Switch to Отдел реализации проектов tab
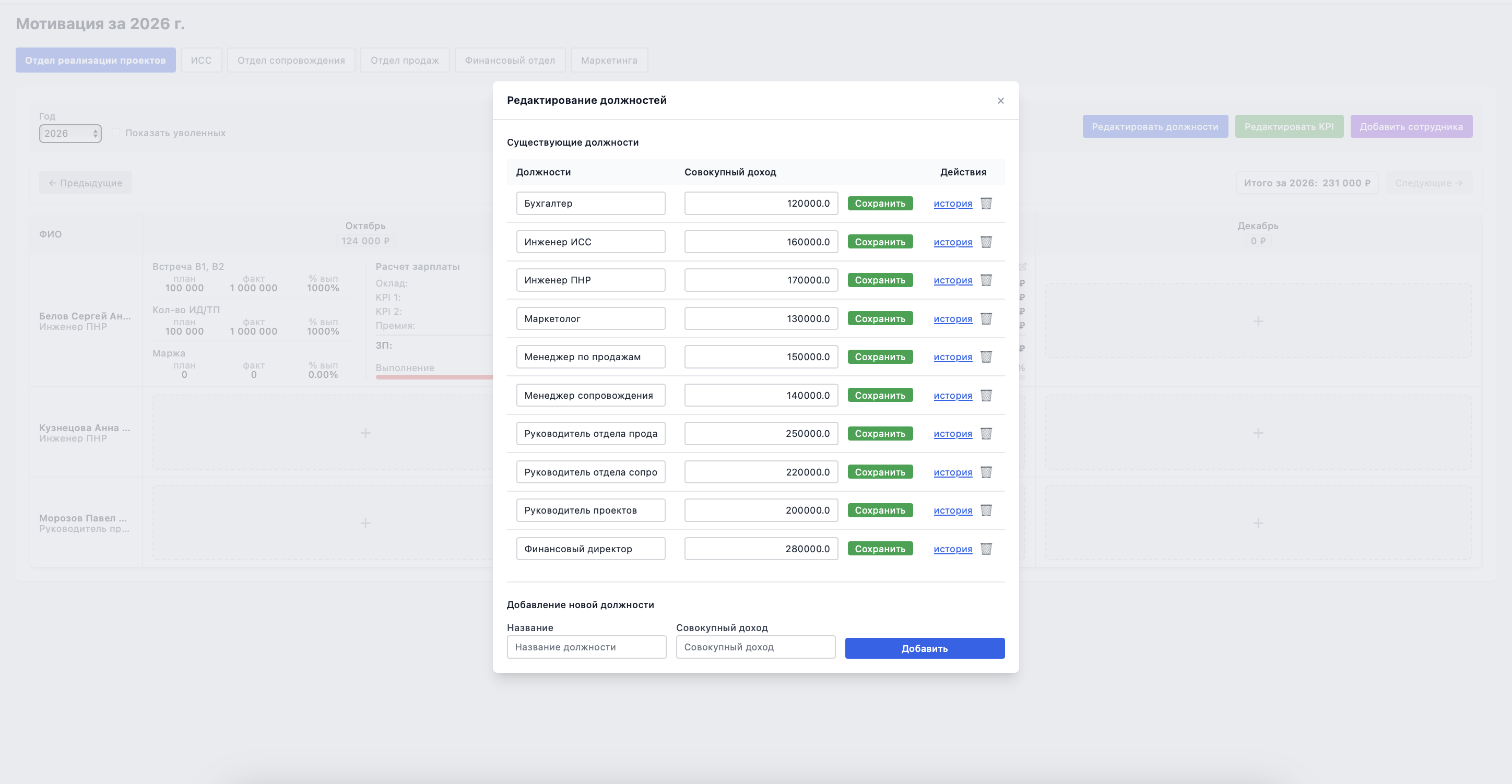Screen dimensions: 1512x784 [96, 61]
